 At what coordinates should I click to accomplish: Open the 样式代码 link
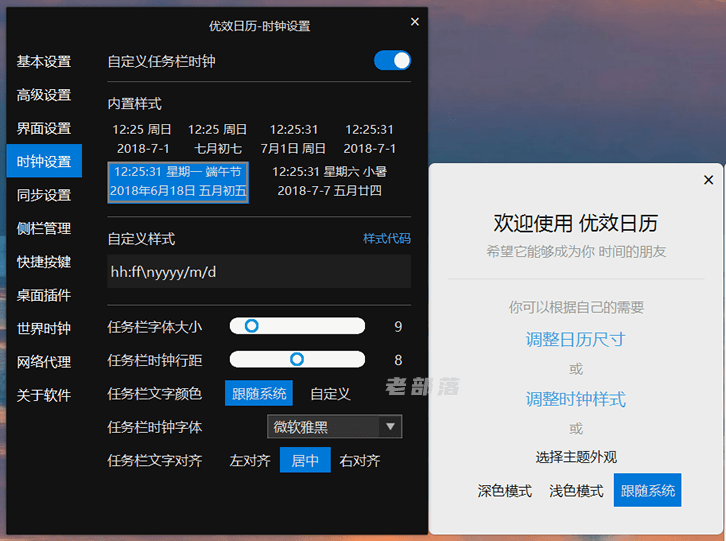point(387,239)
